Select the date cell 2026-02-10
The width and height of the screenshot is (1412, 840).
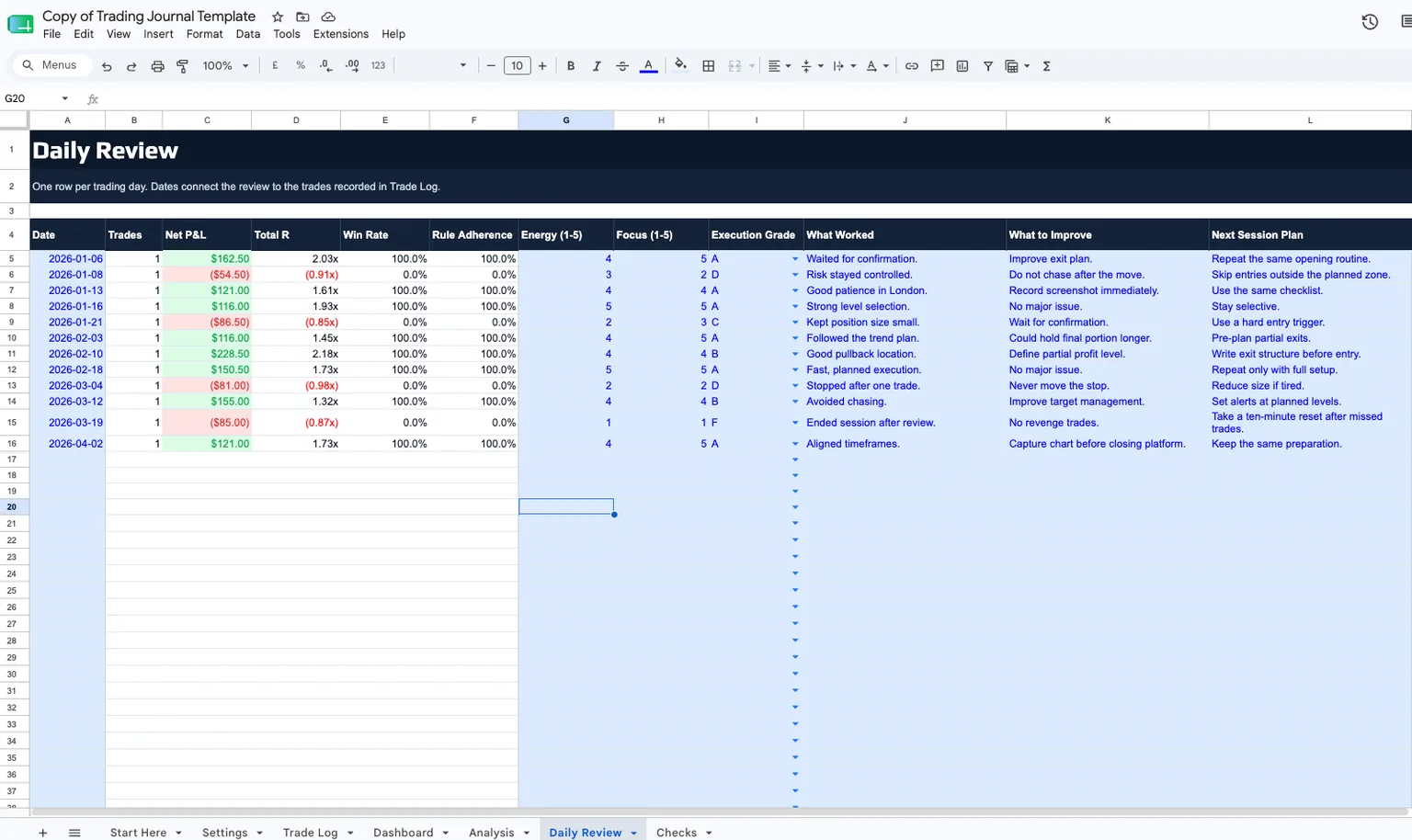pyautogui.click(x=67, y=354)
